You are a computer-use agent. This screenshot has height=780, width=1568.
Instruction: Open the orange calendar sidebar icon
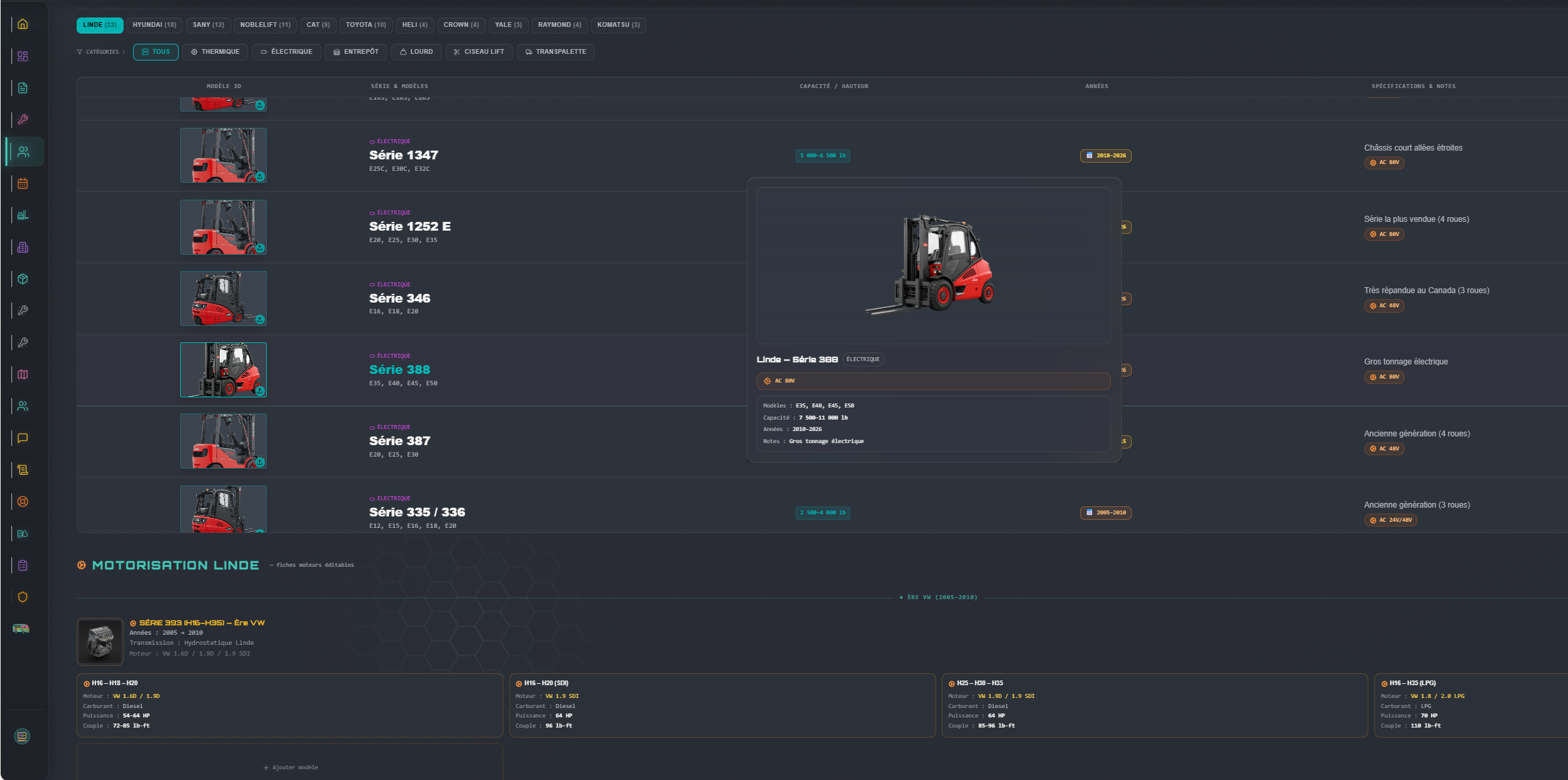pos(23,184)
